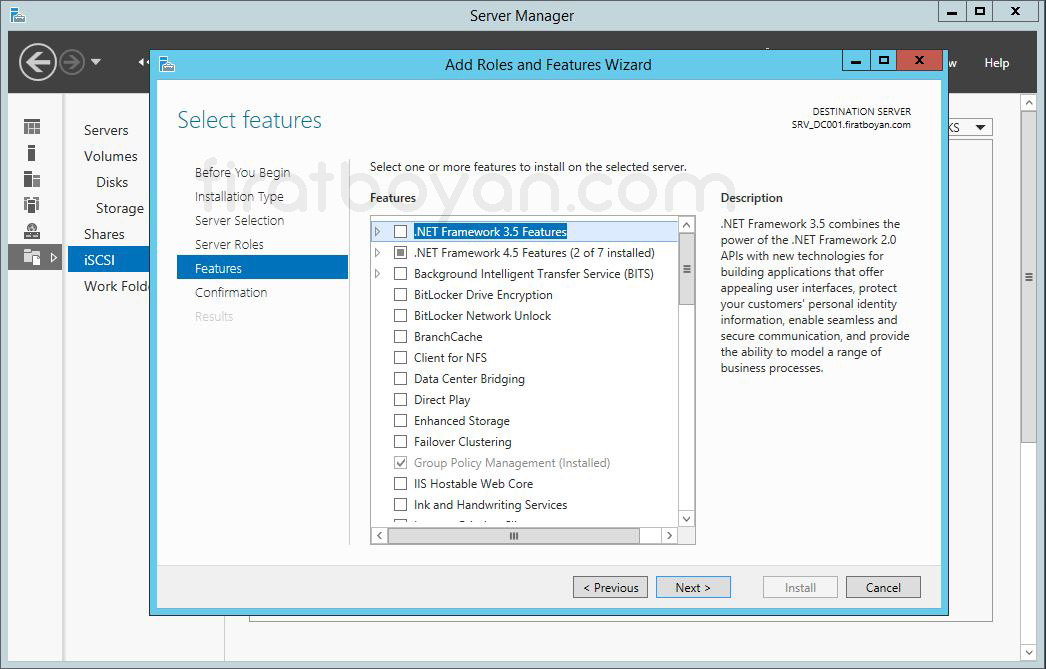Check IIS Hostable Web Core
The image size is (1046, 669).
point(400,484)
